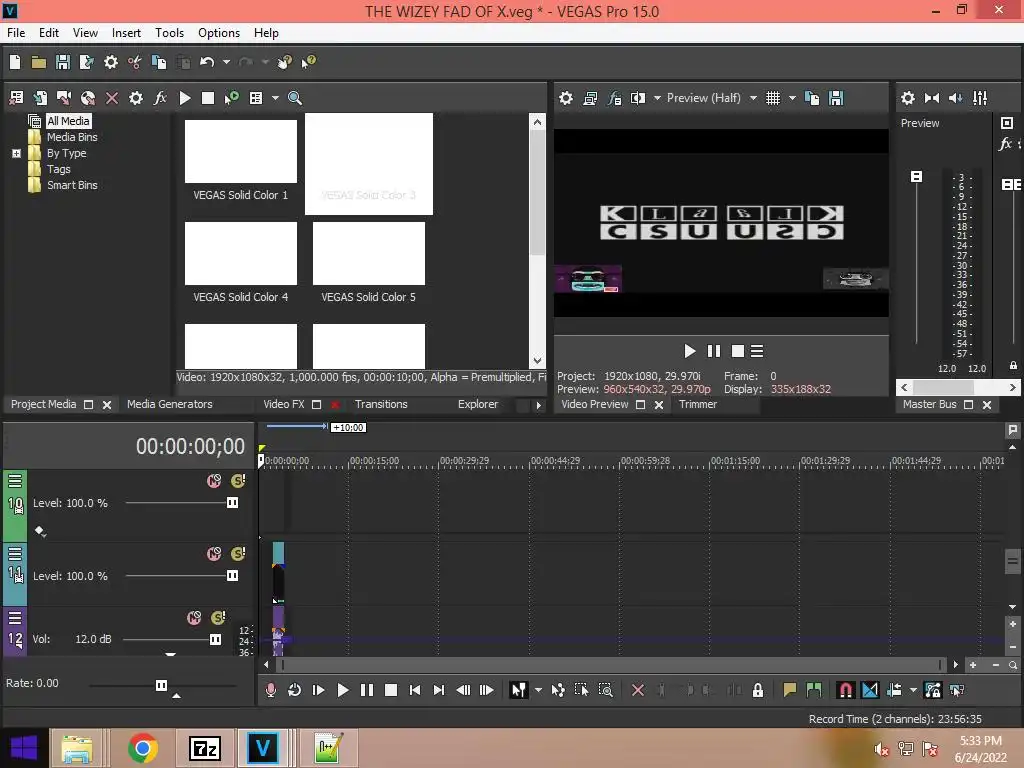Switch to Transitions tab
The width and height of the screenshot is (1024, 768).
tap(381, 404)
